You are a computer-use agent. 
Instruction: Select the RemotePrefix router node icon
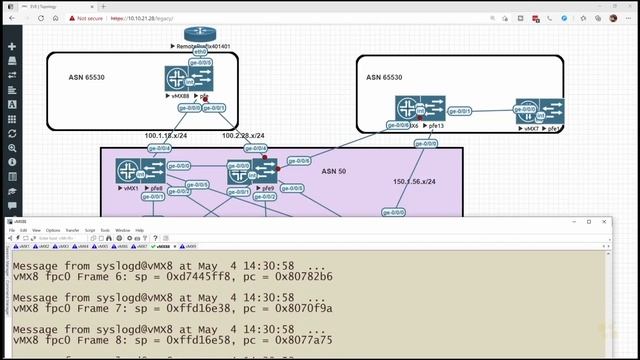pyautogui.click(x=200, y=34)
